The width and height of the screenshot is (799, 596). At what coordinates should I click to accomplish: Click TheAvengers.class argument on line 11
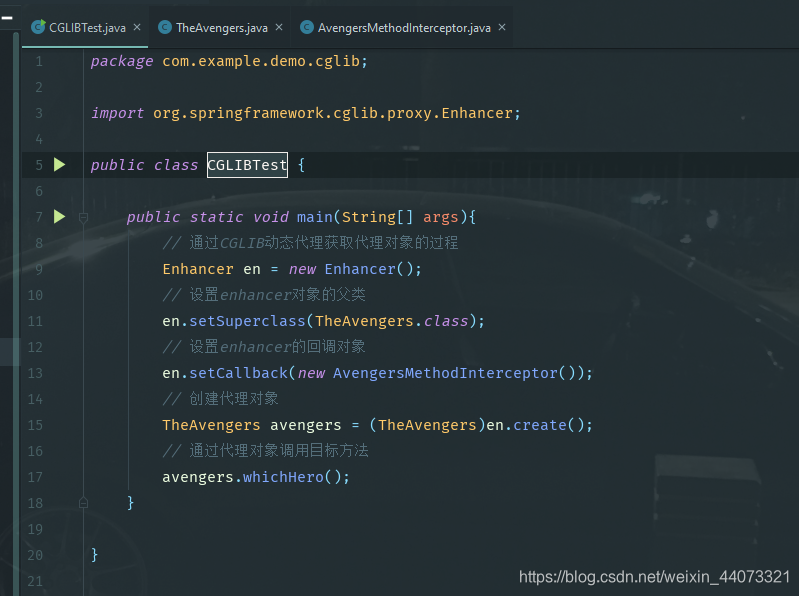tap(391, 321)
